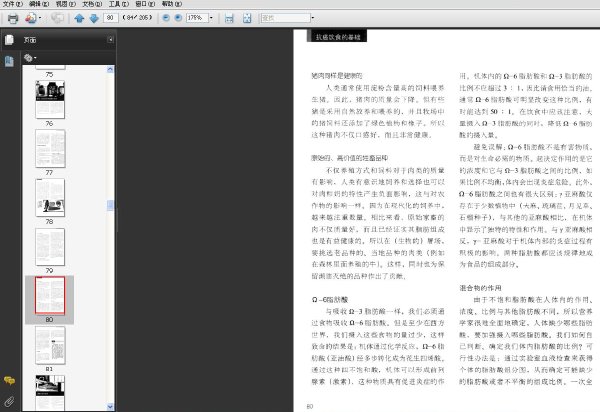The image size is (600, 412).
Task: Open the 帮助 (Help) menu
Action: tap(171, 4)
